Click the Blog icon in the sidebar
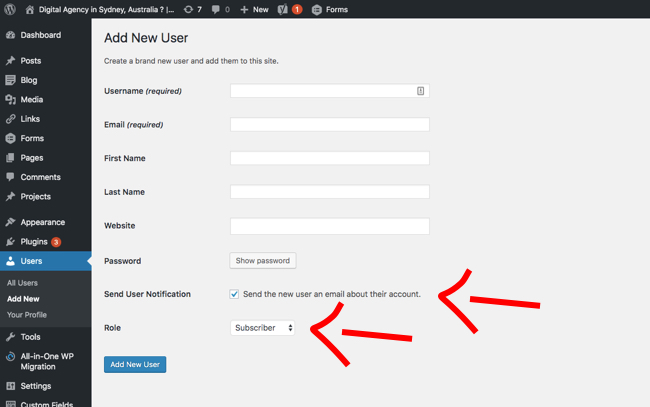 point(11,80)
